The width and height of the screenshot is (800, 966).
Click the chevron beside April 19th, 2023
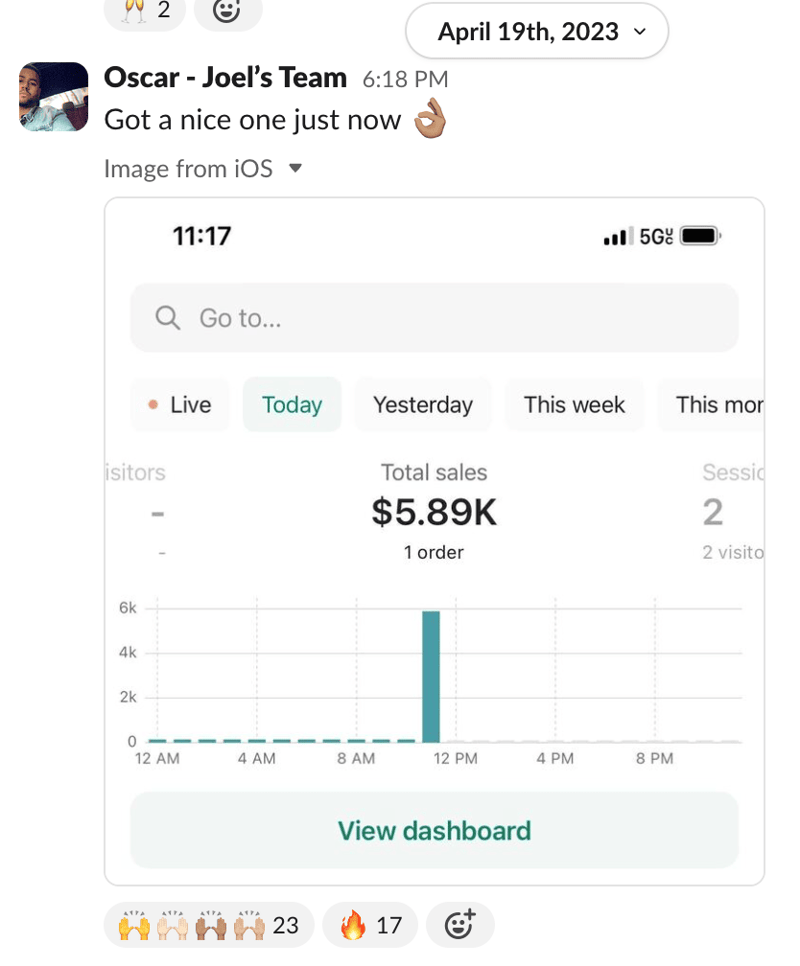(x=640, y=31)
